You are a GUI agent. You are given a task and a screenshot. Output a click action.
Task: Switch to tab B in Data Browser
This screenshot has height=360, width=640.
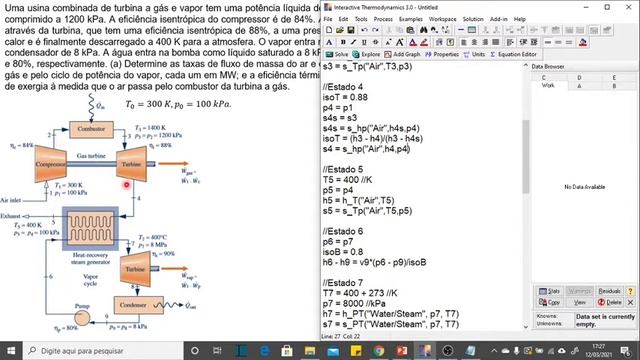point(614,86)
